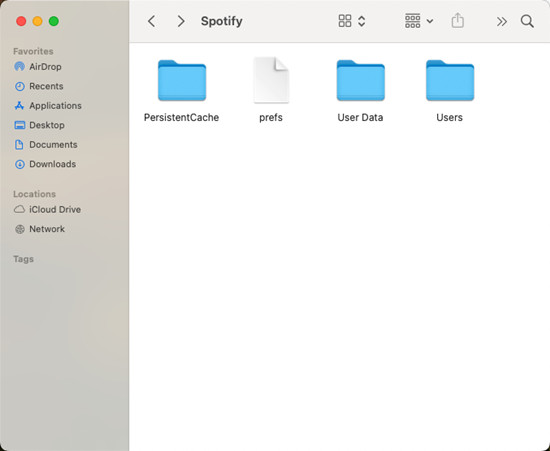The width and height of the screenshot is (550, 451).
Task: Click the User Data name label
Action: (360, 117)
